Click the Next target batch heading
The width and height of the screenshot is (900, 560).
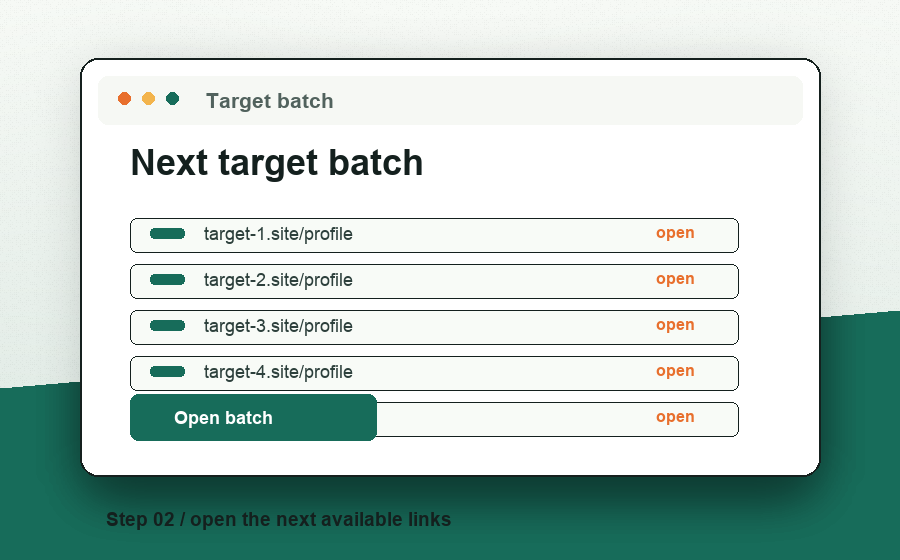pos(277,163)
